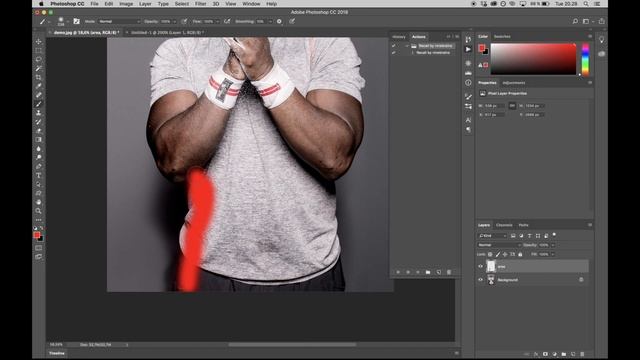The height and width of the screenshot is (360, 640).
Task: Open the Opacity dropdown in options bar
Action: 174,21
